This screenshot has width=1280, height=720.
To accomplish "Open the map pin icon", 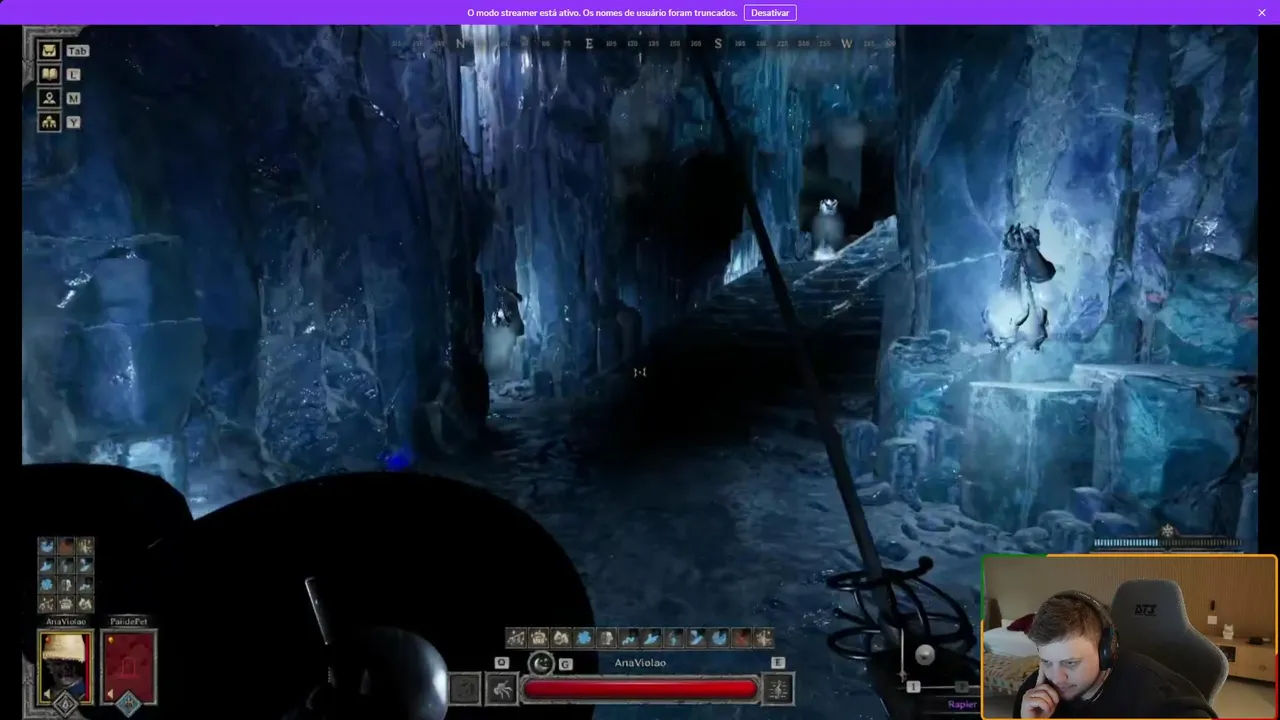I will pos(49,98).
